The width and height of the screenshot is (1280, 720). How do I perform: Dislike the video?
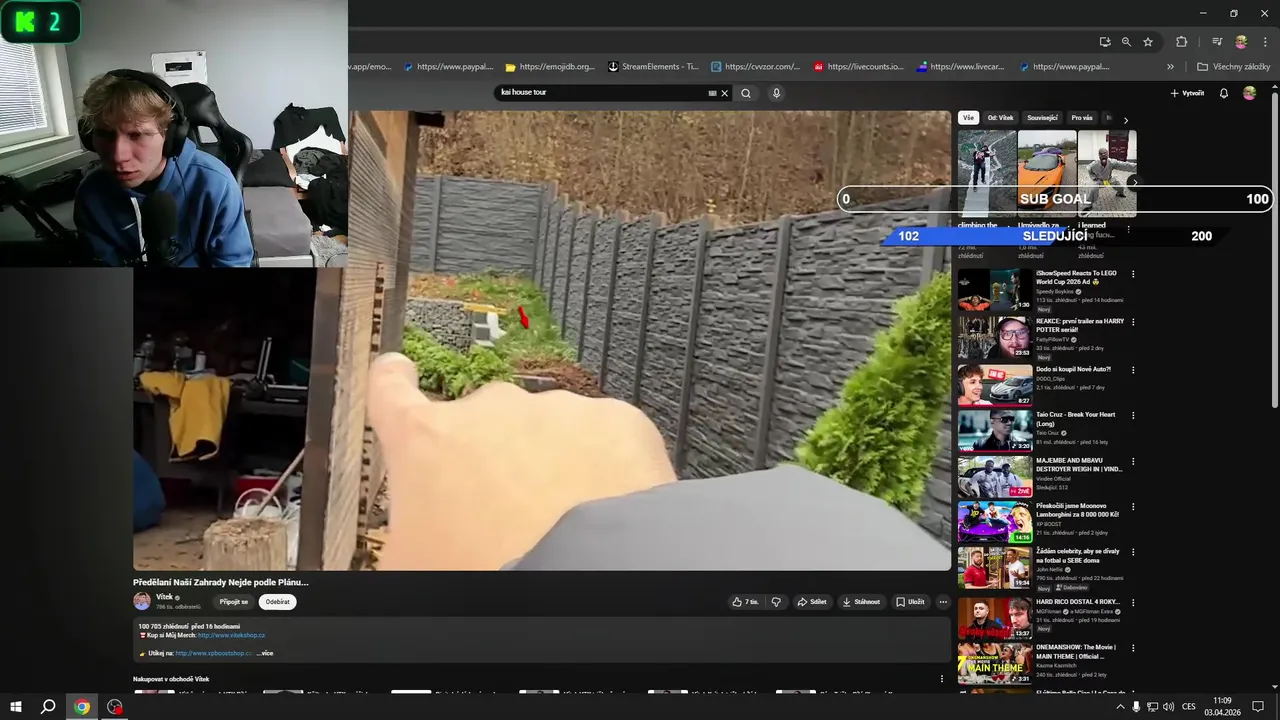[x=776, y=602]
